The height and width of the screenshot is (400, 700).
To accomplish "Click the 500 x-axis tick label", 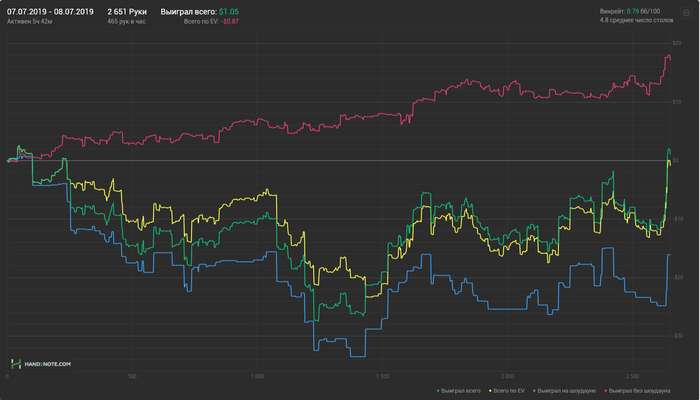I will [x=132, y=376].
